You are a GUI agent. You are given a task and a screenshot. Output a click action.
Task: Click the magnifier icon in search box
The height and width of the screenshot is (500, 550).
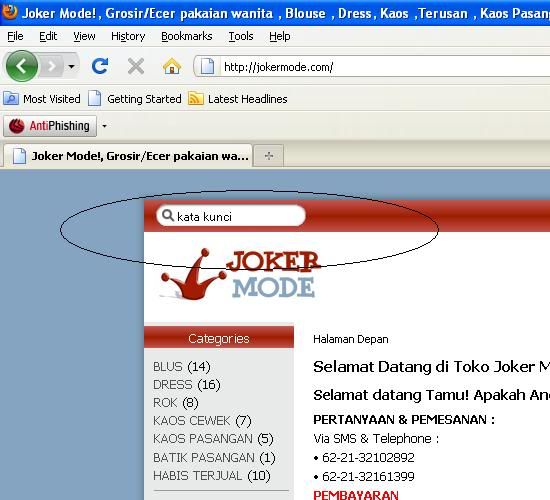click(168, 215)
